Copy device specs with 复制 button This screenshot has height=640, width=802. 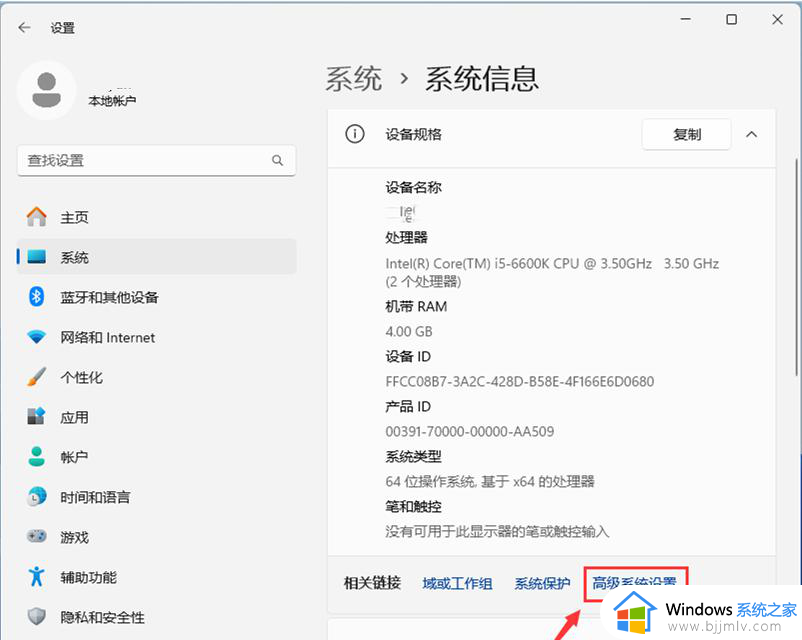pos(686,135)
